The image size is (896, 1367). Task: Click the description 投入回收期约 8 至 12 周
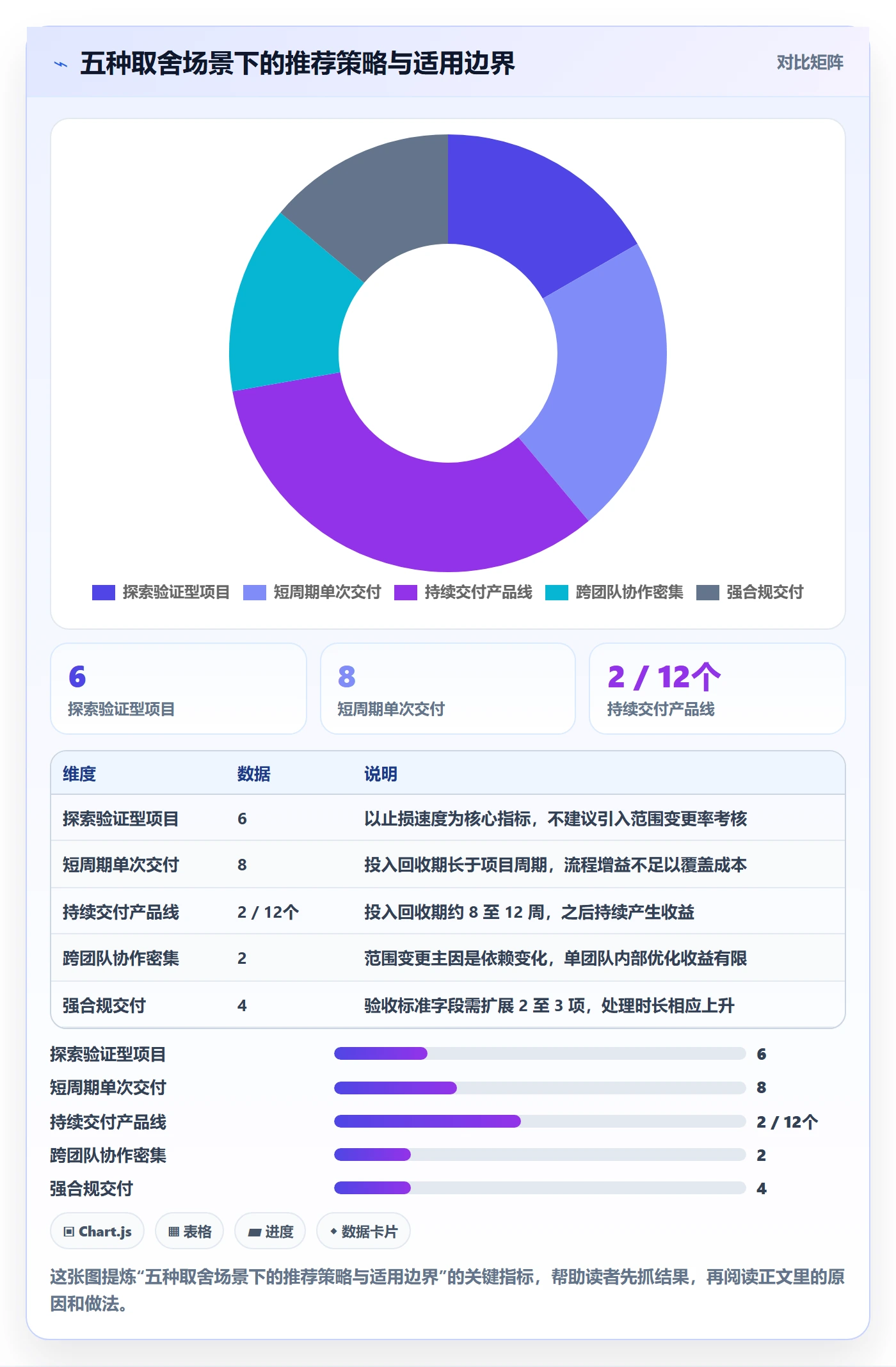[529, 912]
